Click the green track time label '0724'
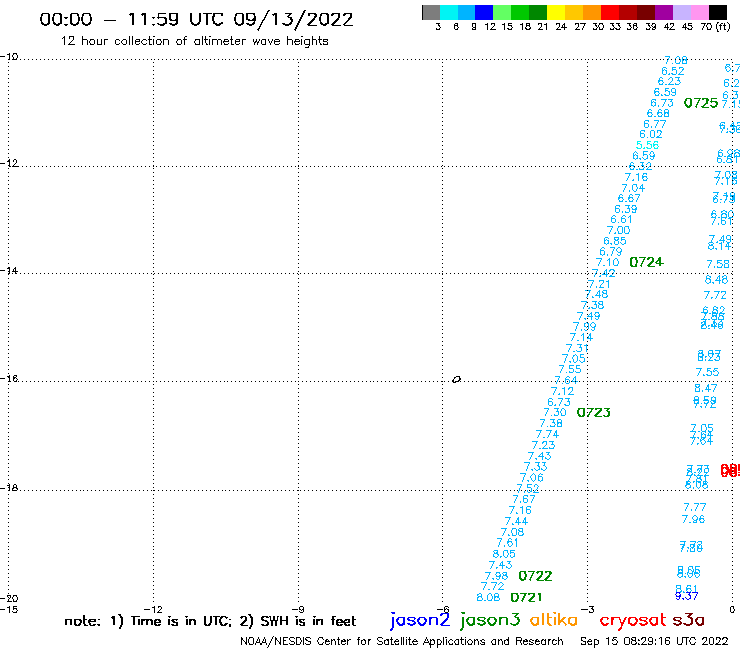This screenshot has width=740, height=650. (x=647, y=262)
